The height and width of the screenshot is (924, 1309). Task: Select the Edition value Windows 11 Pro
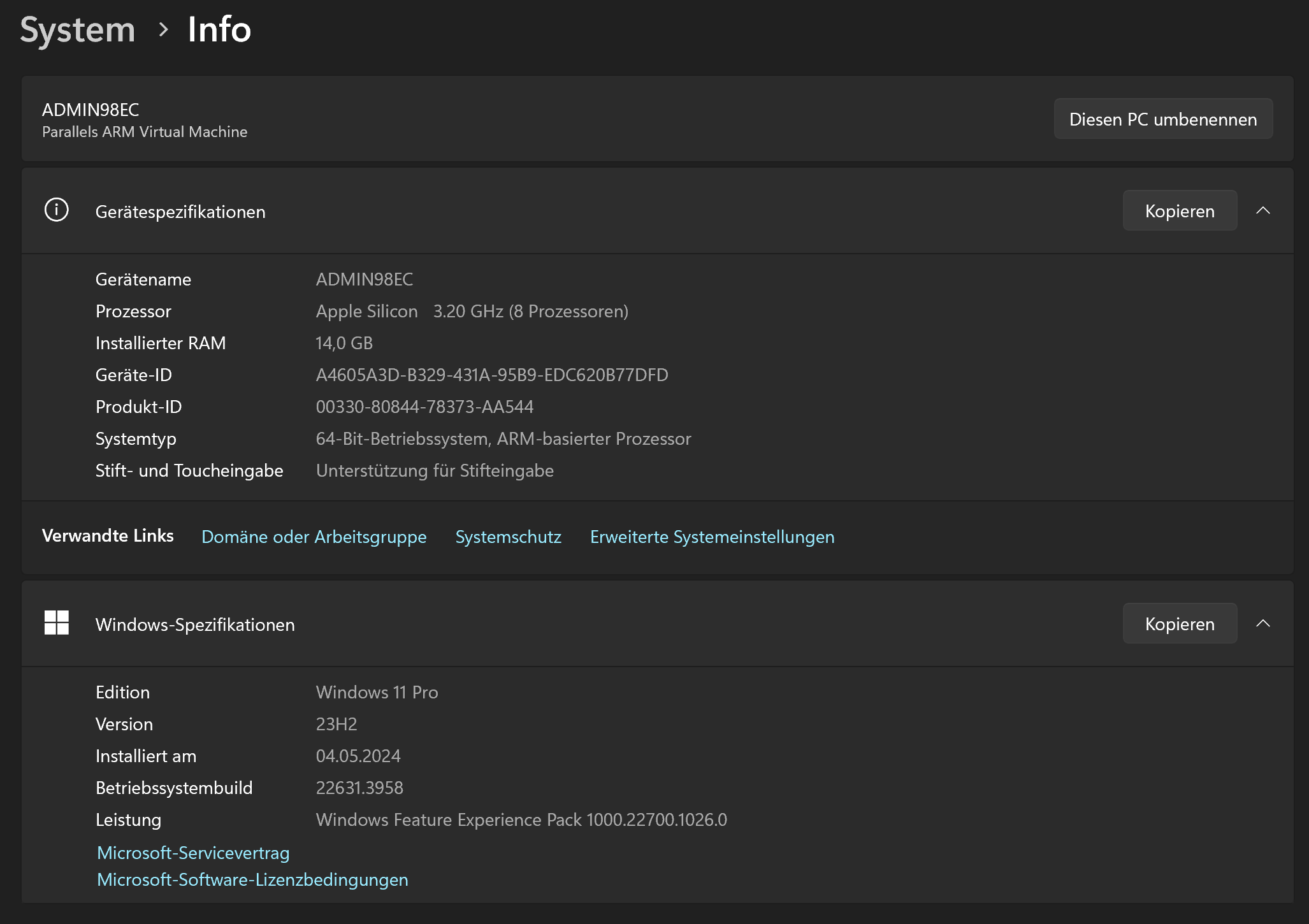pyautogui.click(x=377, y=692)
